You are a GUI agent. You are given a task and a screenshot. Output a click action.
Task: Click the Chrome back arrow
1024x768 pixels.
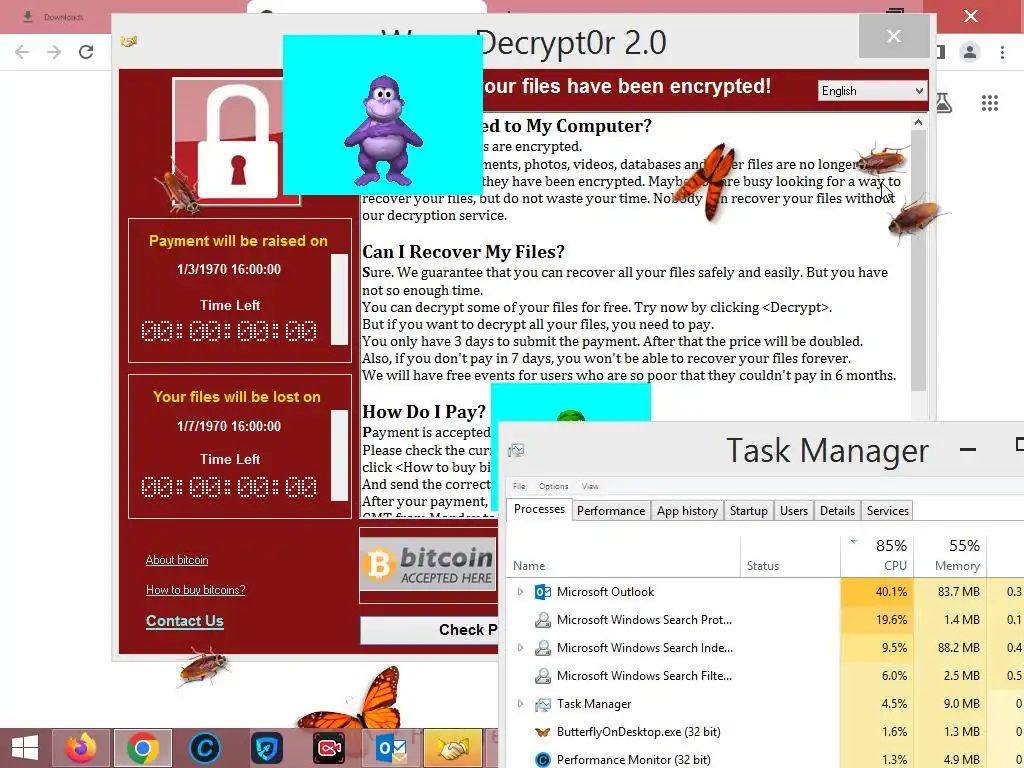(22, 52)
